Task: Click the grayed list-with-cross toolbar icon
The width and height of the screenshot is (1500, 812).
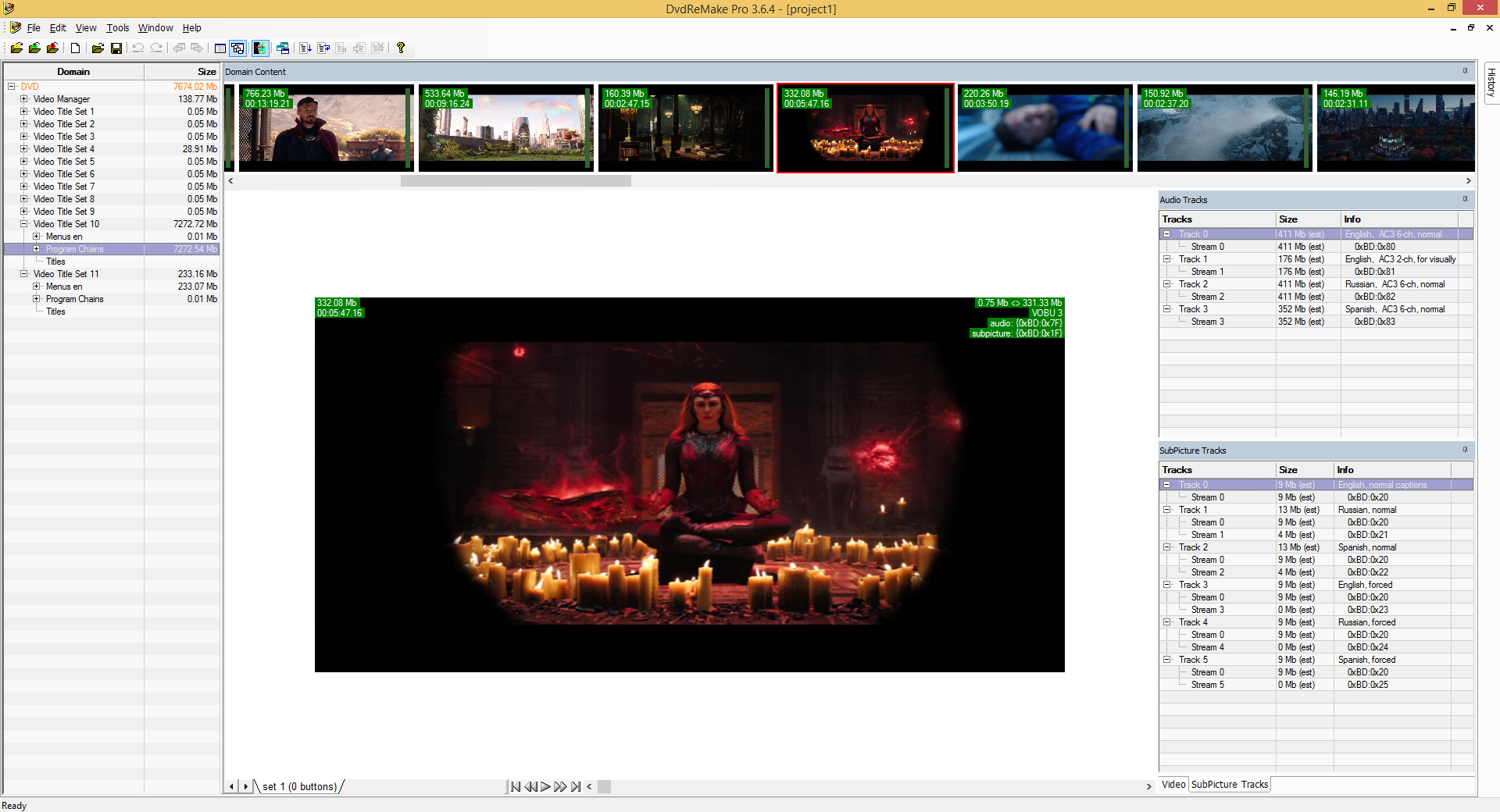Action: pyautogui.click(x=377, y=48)
